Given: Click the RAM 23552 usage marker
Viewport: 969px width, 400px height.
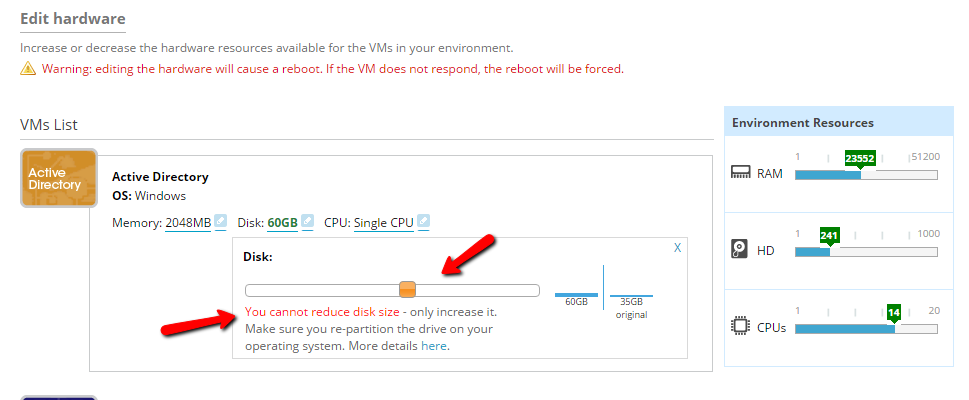Looking at the screenshot, I should [860, 159].
